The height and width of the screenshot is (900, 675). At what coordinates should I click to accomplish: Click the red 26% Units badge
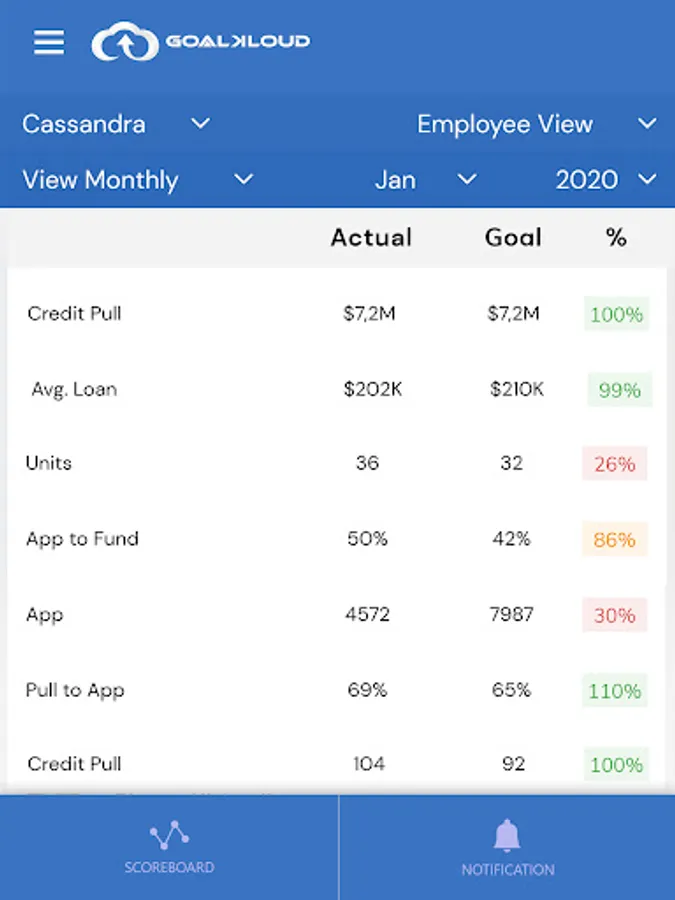[x=615, y=465]
